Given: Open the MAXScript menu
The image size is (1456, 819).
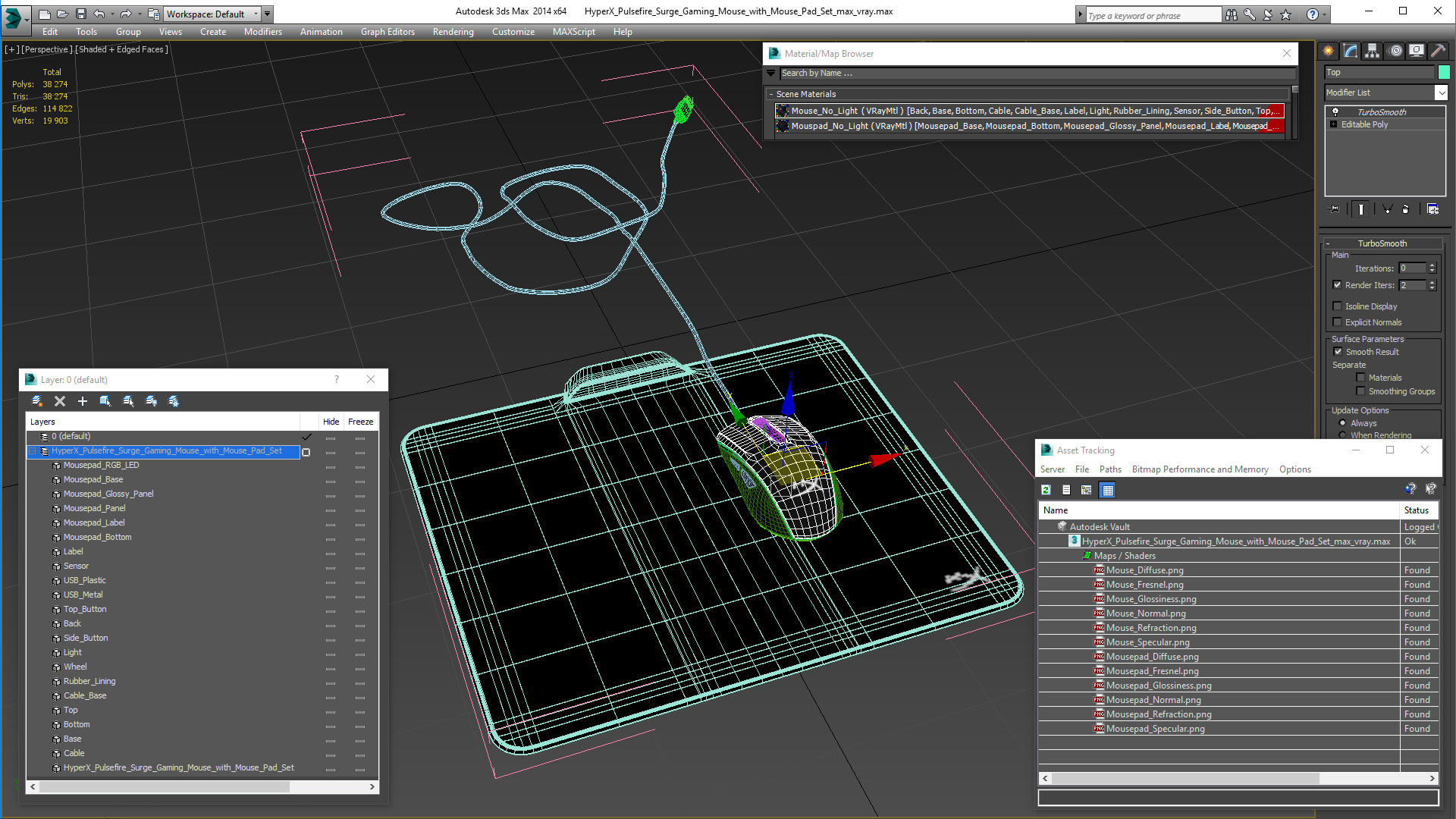Looking at the screenshot, I should pyautogui.click(x=573, y=32).
